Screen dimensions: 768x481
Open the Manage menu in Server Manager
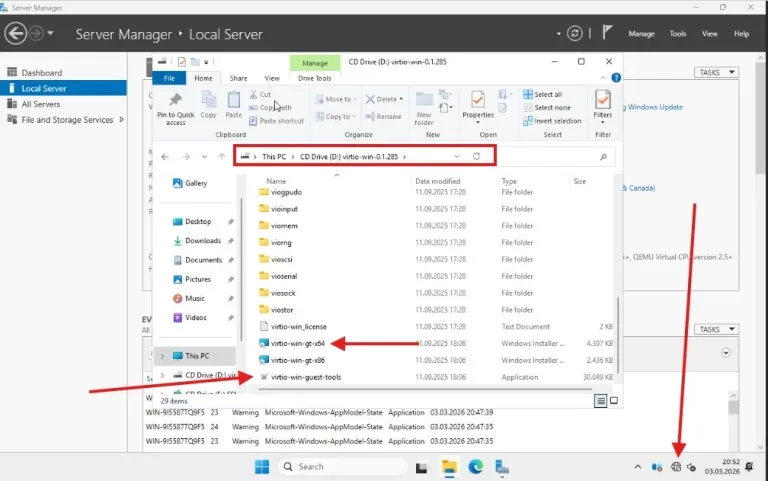click(x=641, y=34)
